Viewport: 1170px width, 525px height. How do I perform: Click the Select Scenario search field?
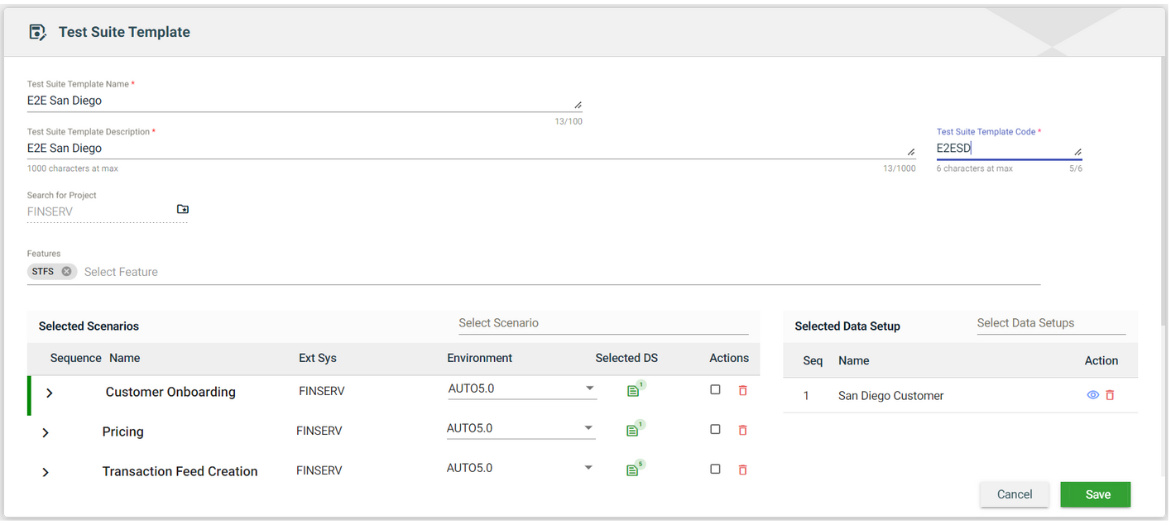coord(602,323)
